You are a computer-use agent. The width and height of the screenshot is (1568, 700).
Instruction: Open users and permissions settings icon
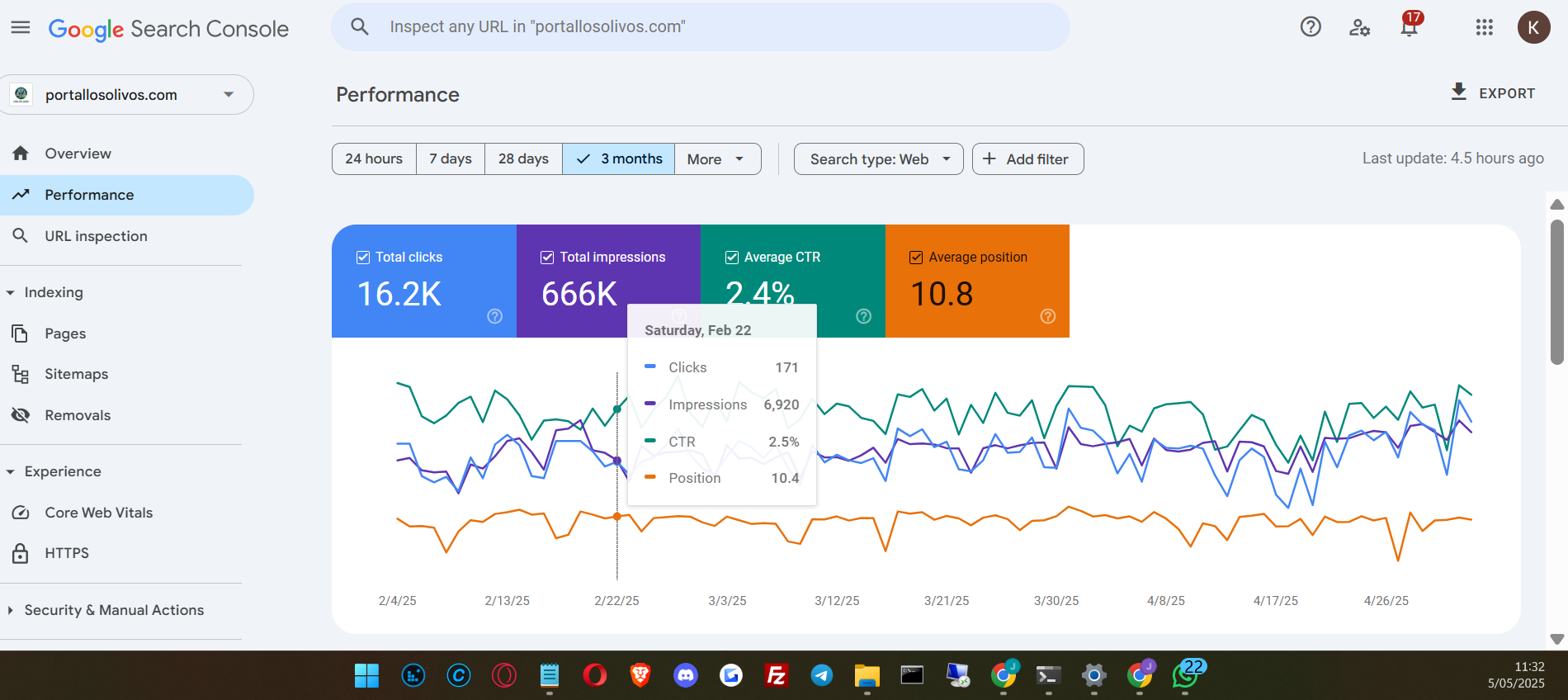tap(1359, 28)
